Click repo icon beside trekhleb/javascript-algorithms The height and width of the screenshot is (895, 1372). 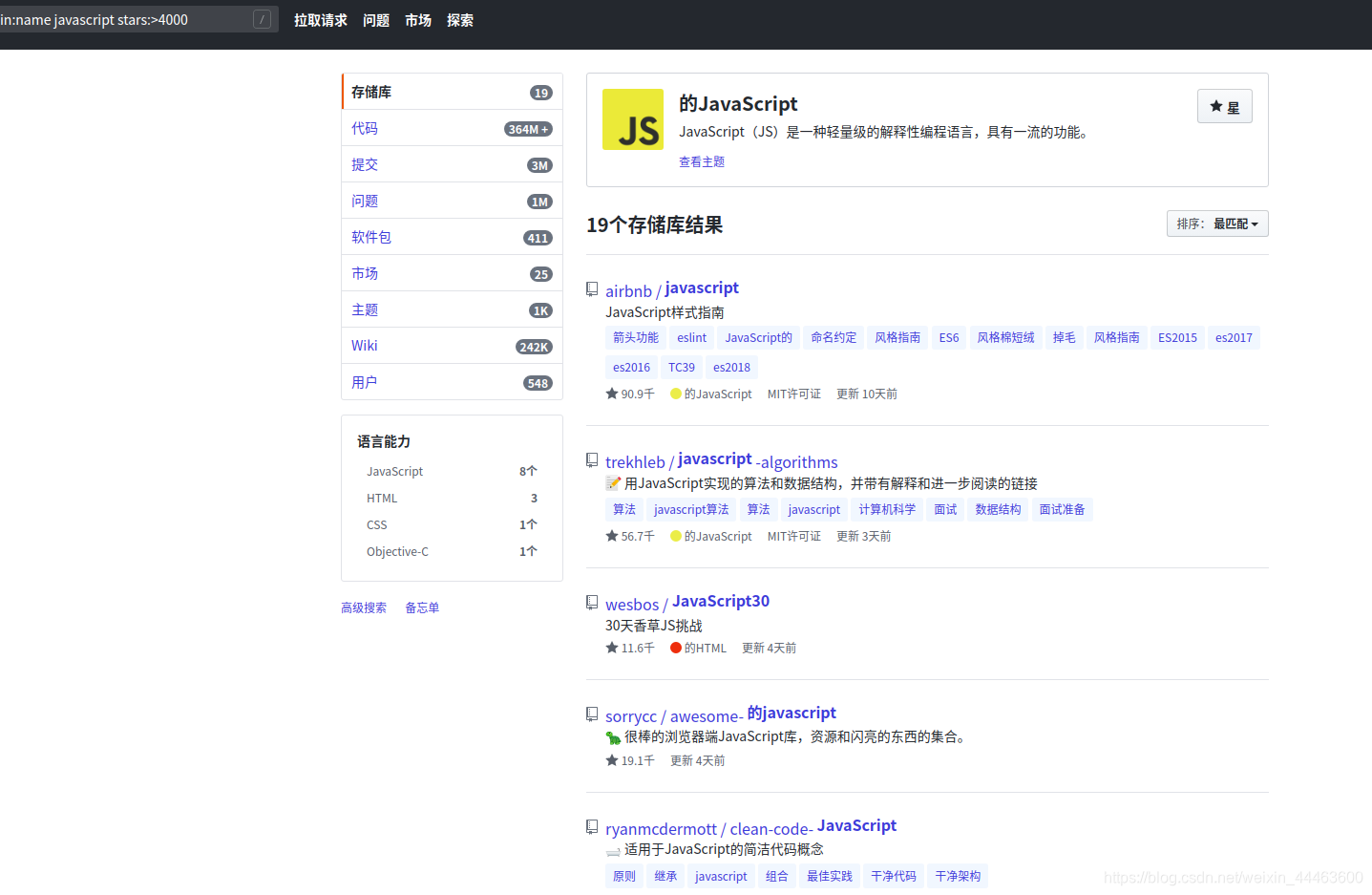pyautogui.click(x=592, y=460)
